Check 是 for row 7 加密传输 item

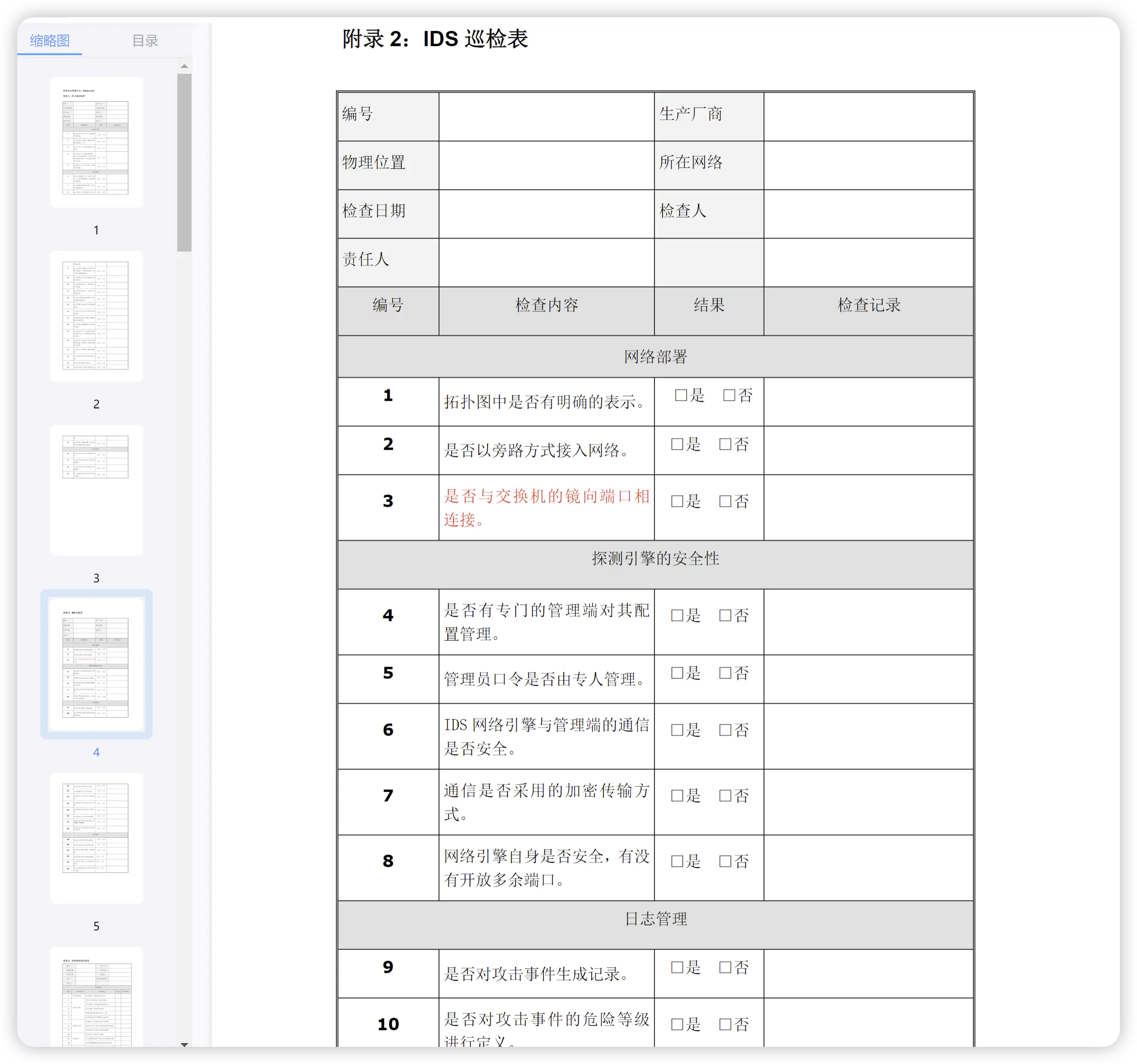coord(677,796)
